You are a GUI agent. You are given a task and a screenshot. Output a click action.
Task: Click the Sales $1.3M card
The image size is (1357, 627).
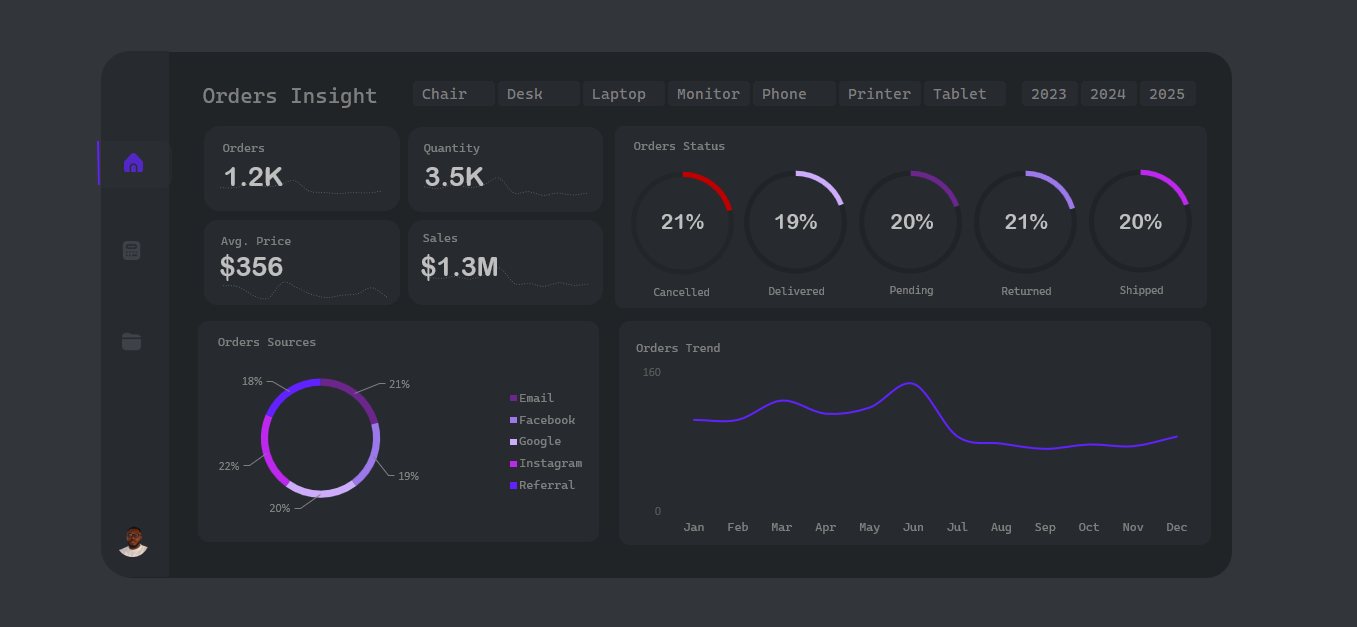pyautogui.click(x=506, y=262)
